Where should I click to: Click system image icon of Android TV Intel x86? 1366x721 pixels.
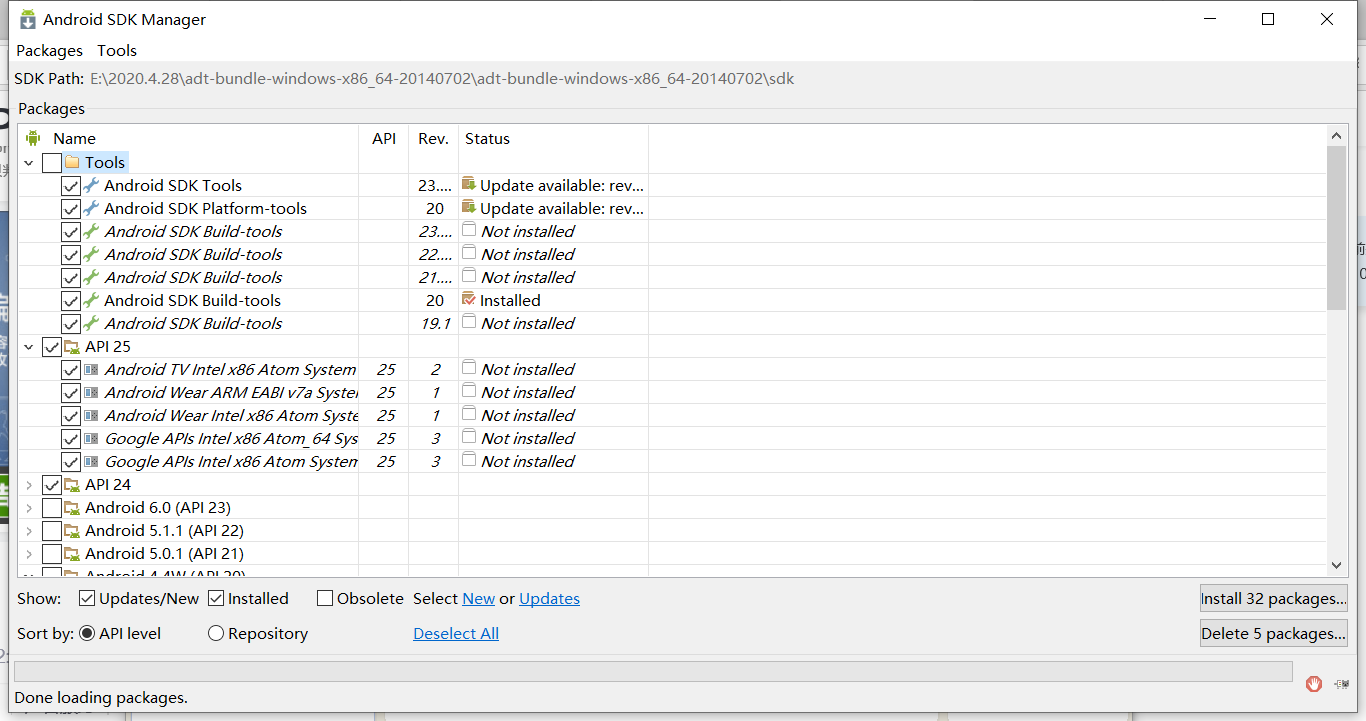(92, 369)
